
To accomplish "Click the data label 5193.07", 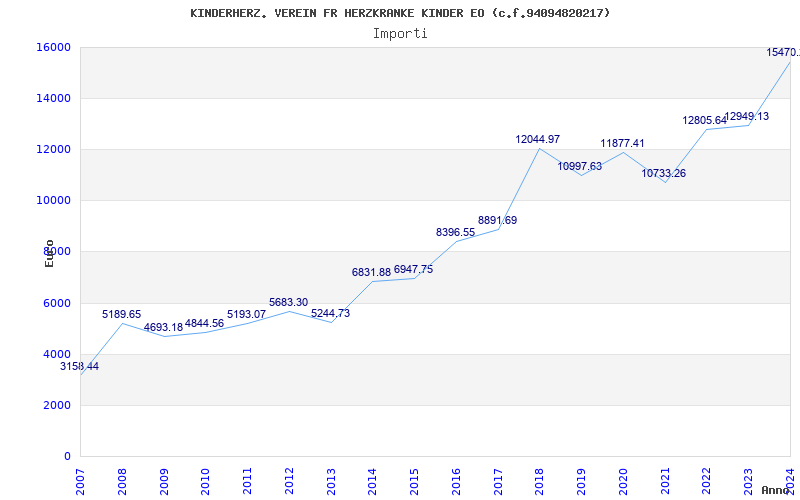I will tap(246, 314).
